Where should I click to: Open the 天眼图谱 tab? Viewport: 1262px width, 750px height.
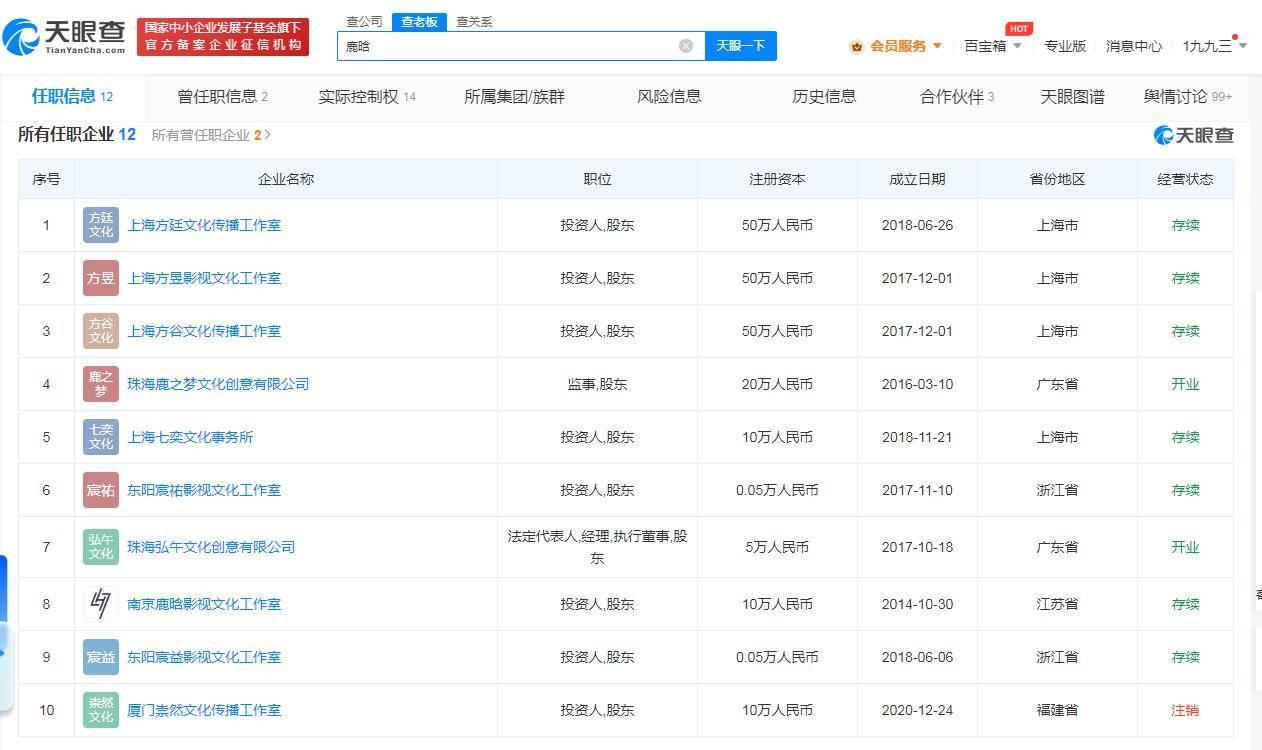point(1073,97)
